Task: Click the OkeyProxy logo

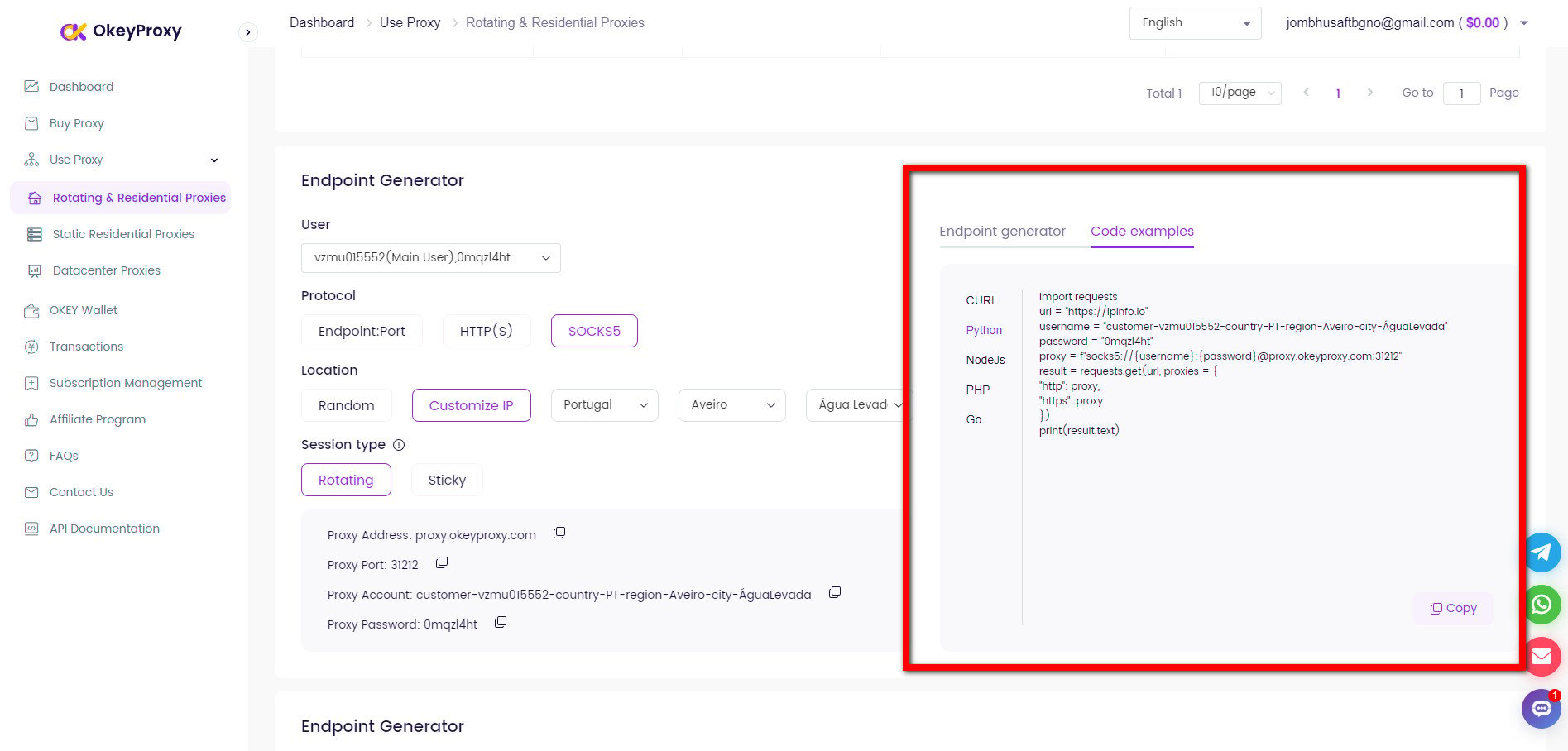Action: pyautogui.click(x=121, y=31)
